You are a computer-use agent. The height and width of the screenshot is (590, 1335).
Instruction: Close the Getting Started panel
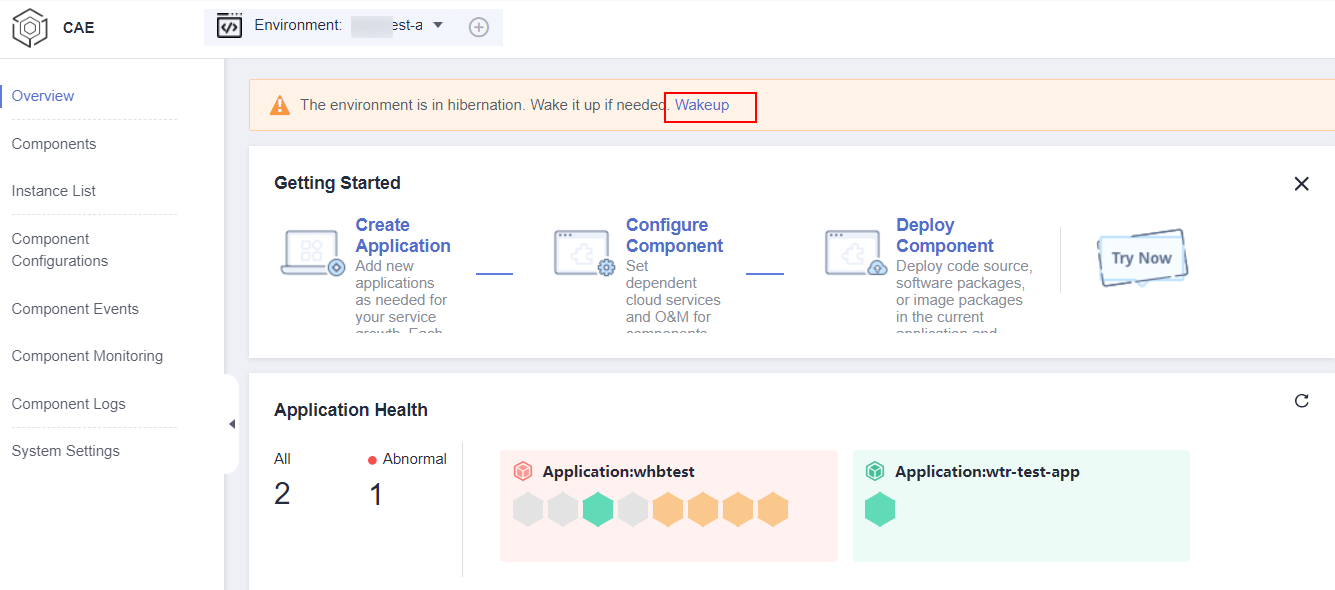pos(1301,184)
